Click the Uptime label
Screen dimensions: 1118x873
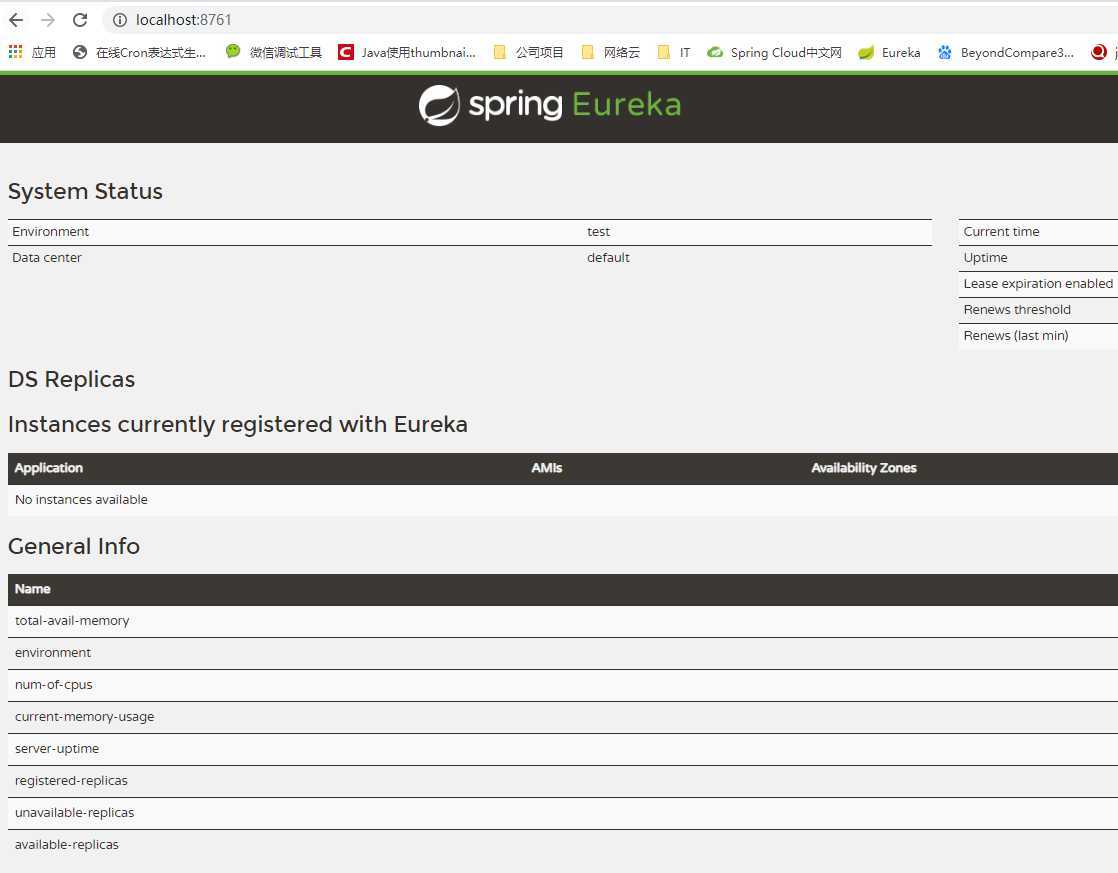(x=985, y=257)
